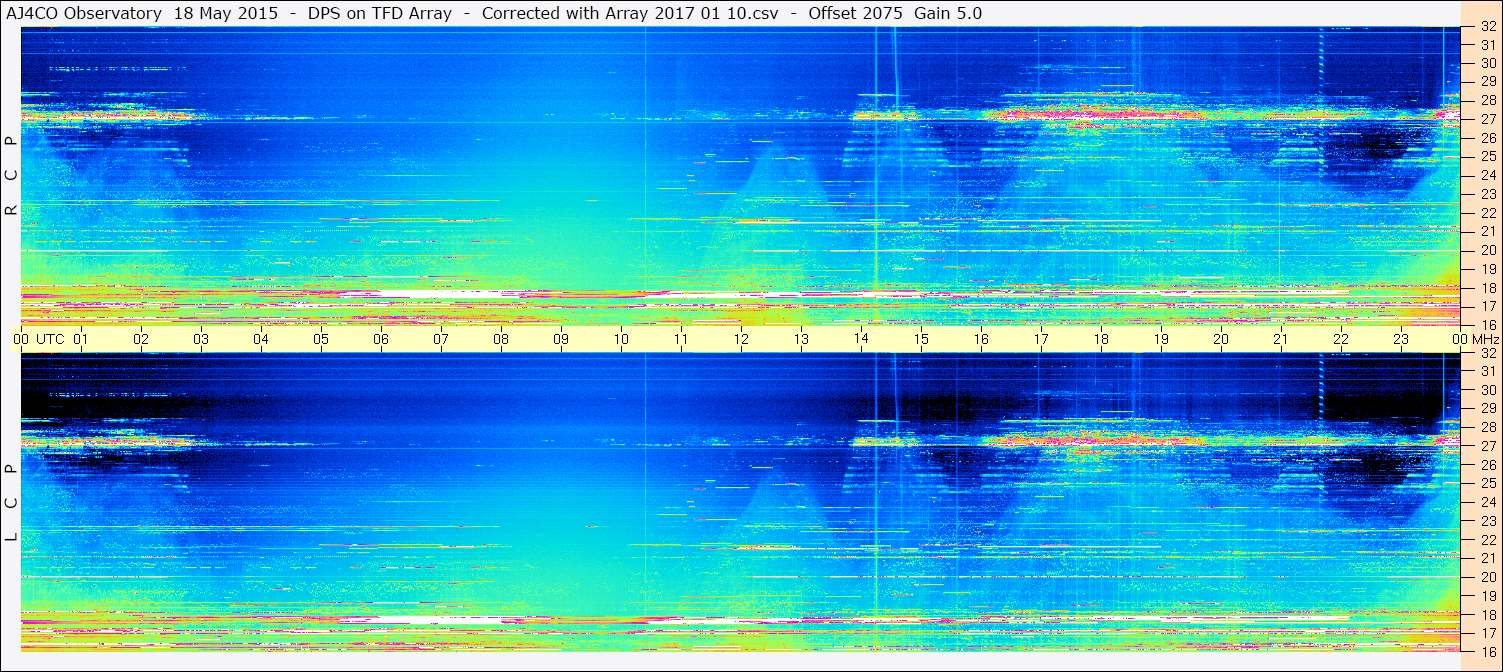Click the 'Offset 2075' header value
Viewport: 1503px width, 672px height.
[x=854, y=13]
